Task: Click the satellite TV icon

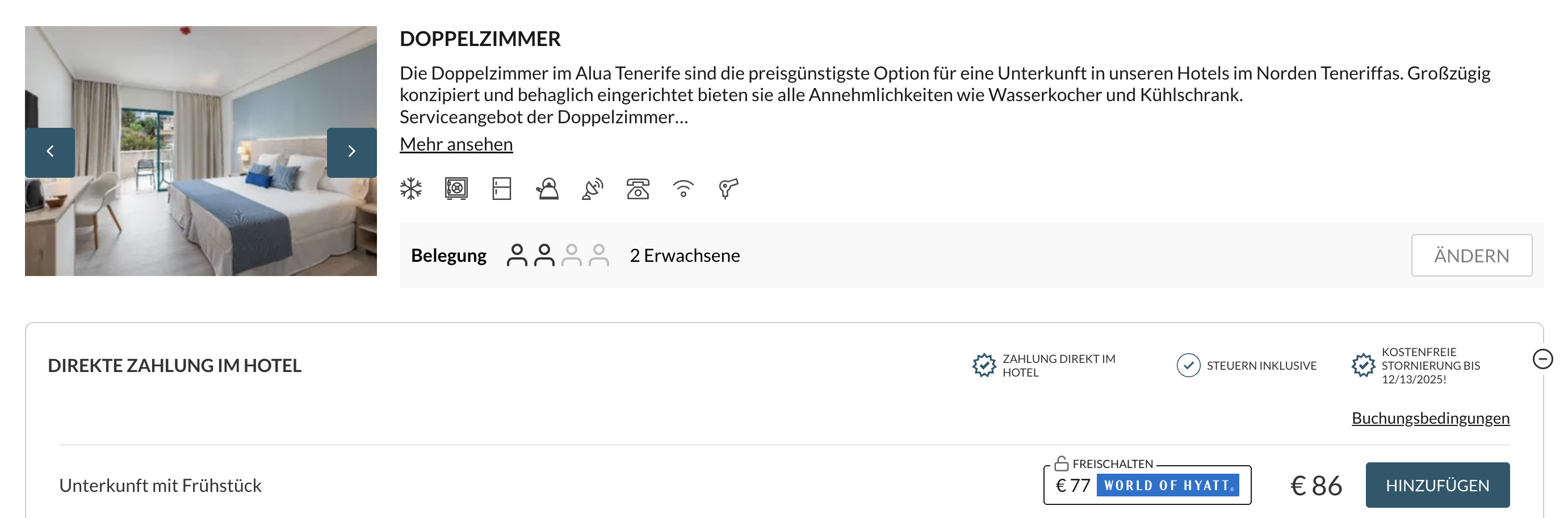Action: pyautogui.click(x=592, y=189)
